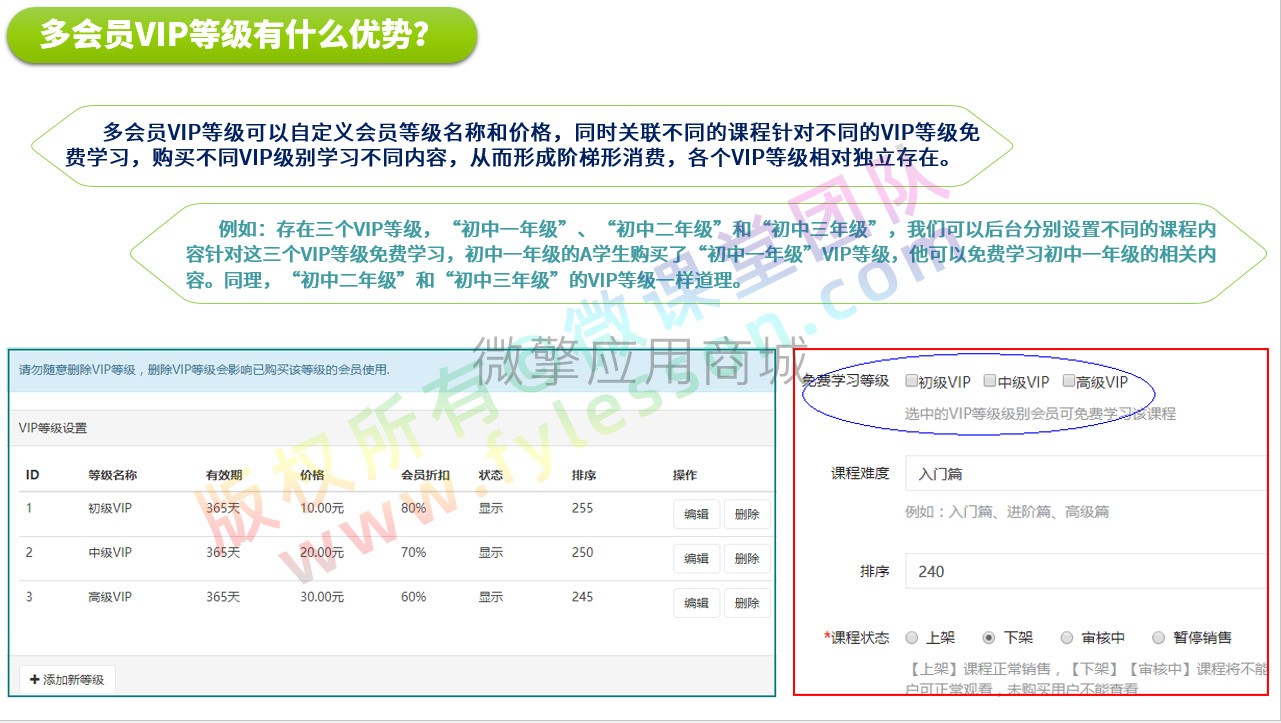
Task: Click the 操作 column header
Action: point(685,475)
